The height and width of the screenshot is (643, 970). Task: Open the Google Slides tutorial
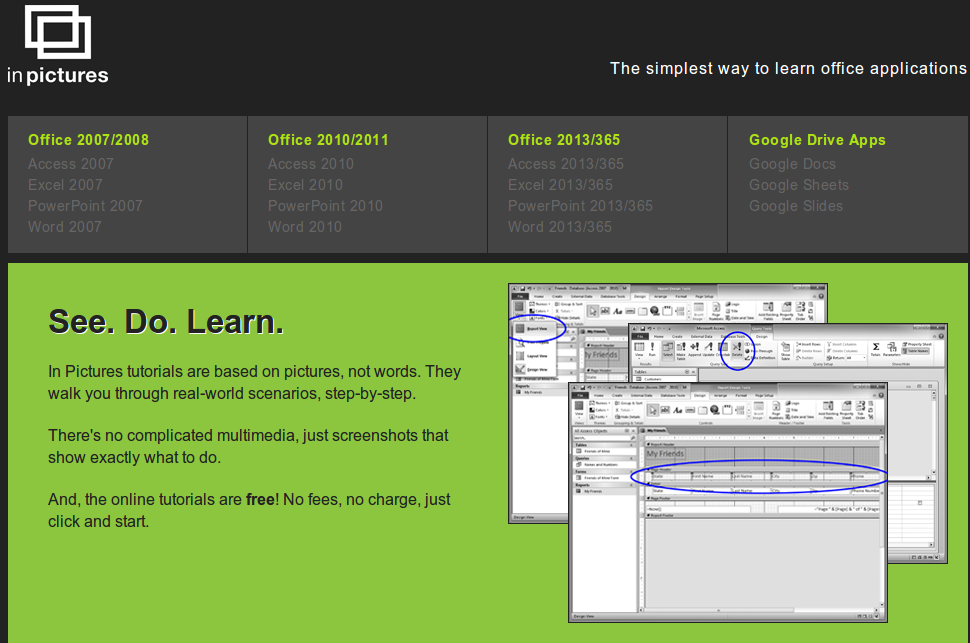tap(796, 206)
